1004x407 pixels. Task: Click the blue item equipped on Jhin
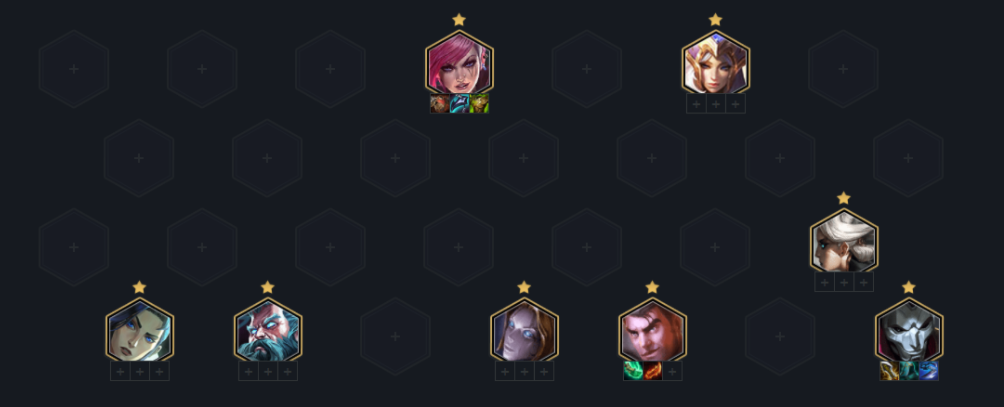coord(928,371)
